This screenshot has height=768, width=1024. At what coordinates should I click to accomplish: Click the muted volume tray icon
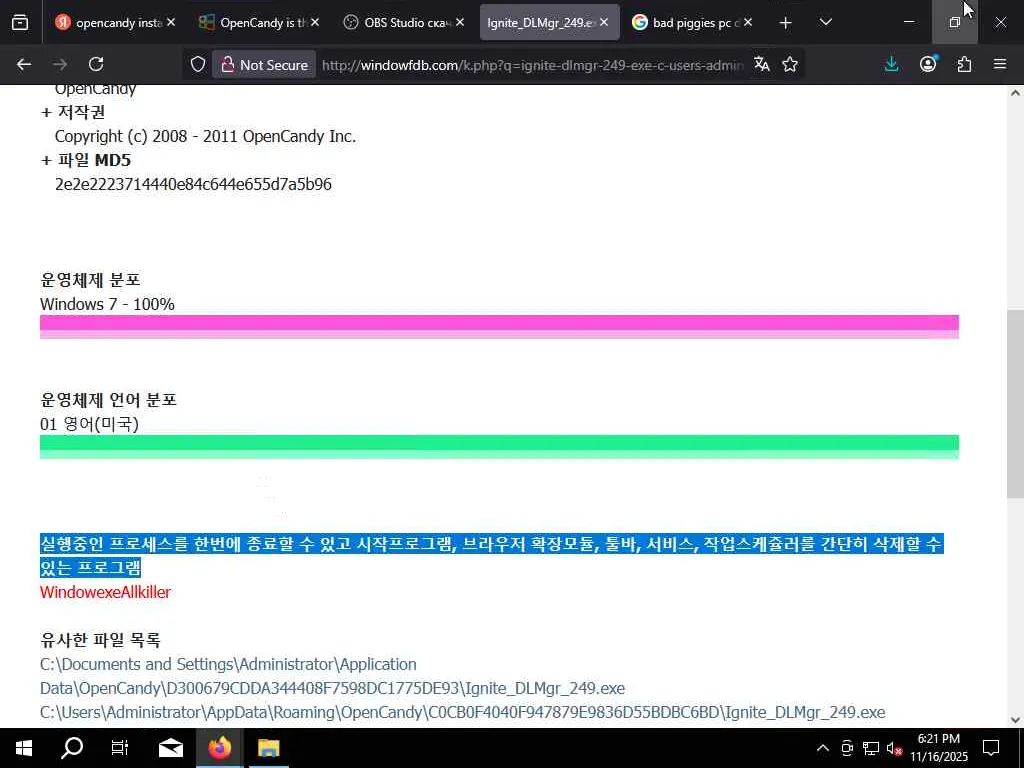(894, 748)
